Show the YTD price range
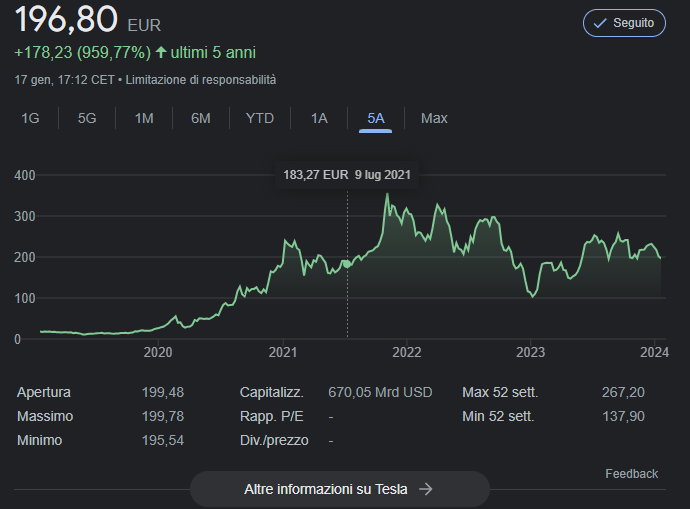The image size is (690, 509). pyautogui.click(x=260, y=118)
